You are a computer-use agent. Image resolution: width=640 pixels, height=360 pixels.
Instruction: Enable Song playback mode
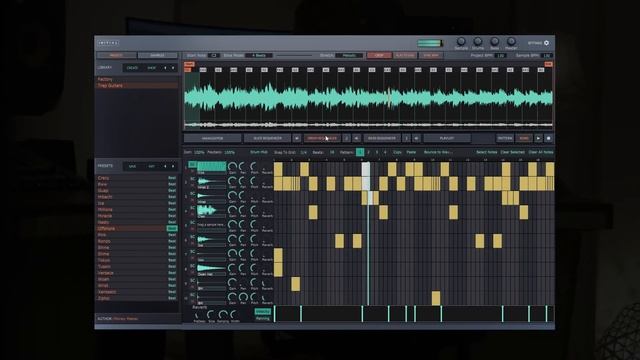[x=524, y=138]
